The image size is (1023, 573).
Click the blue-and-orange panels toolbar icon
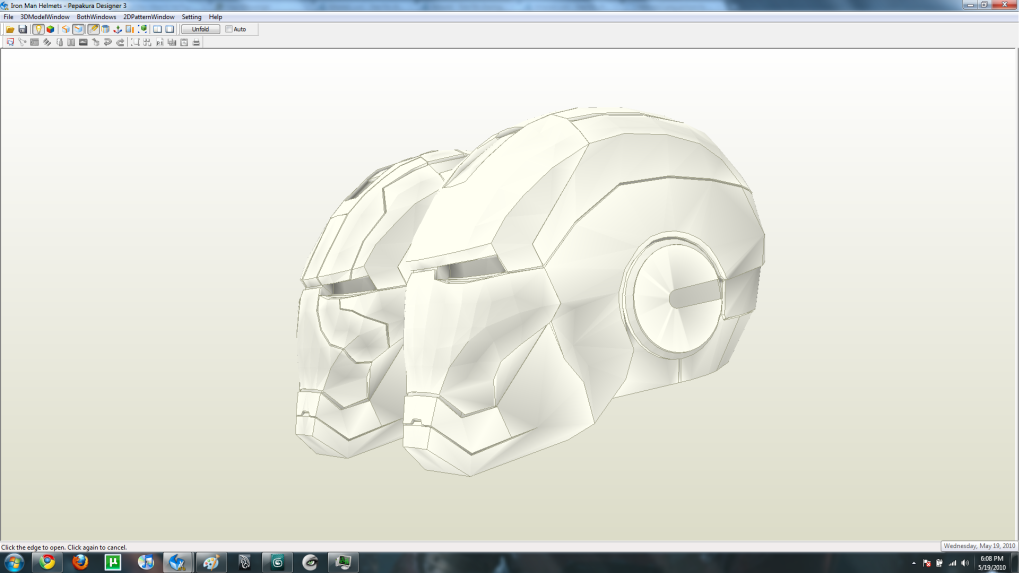pos(130,29)
